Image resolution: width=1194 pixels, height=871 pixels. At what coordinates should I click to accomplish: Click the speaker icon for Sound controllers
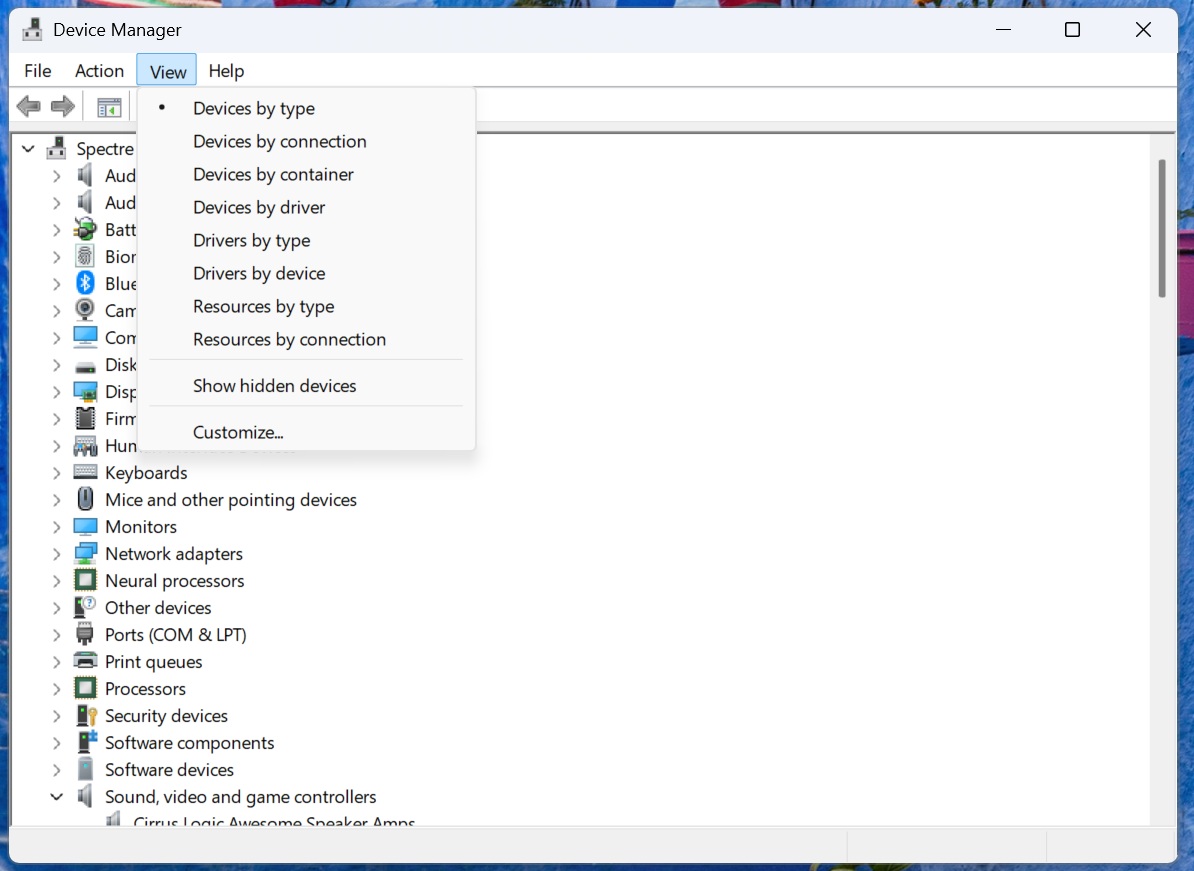coord(85,796)
